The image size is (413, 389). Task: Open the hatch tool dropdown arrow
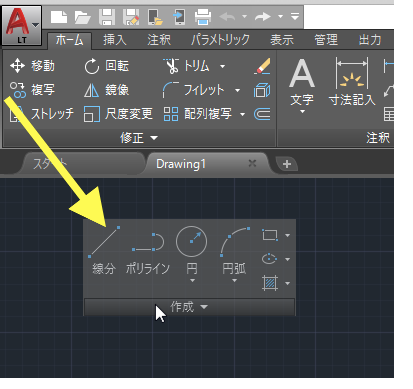pos(287,283)
